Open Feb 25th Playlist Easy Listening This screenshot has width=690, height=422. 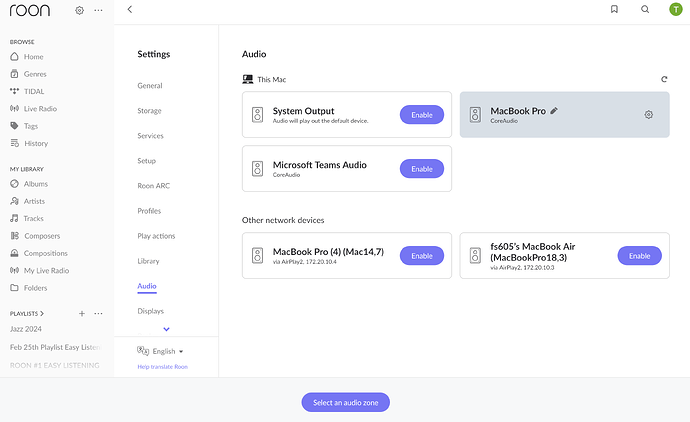click(x=55, y=347)
